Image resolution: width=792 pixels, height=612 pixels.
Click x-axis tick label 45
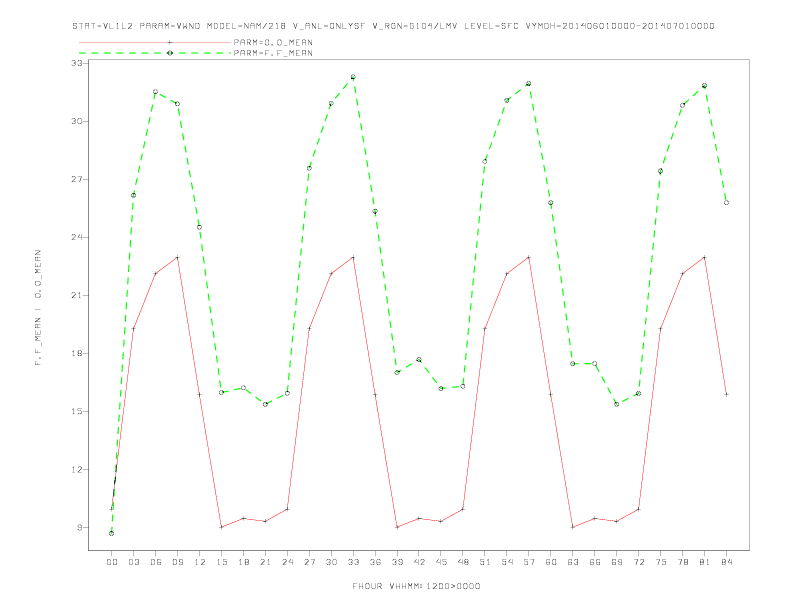(441, 562)
